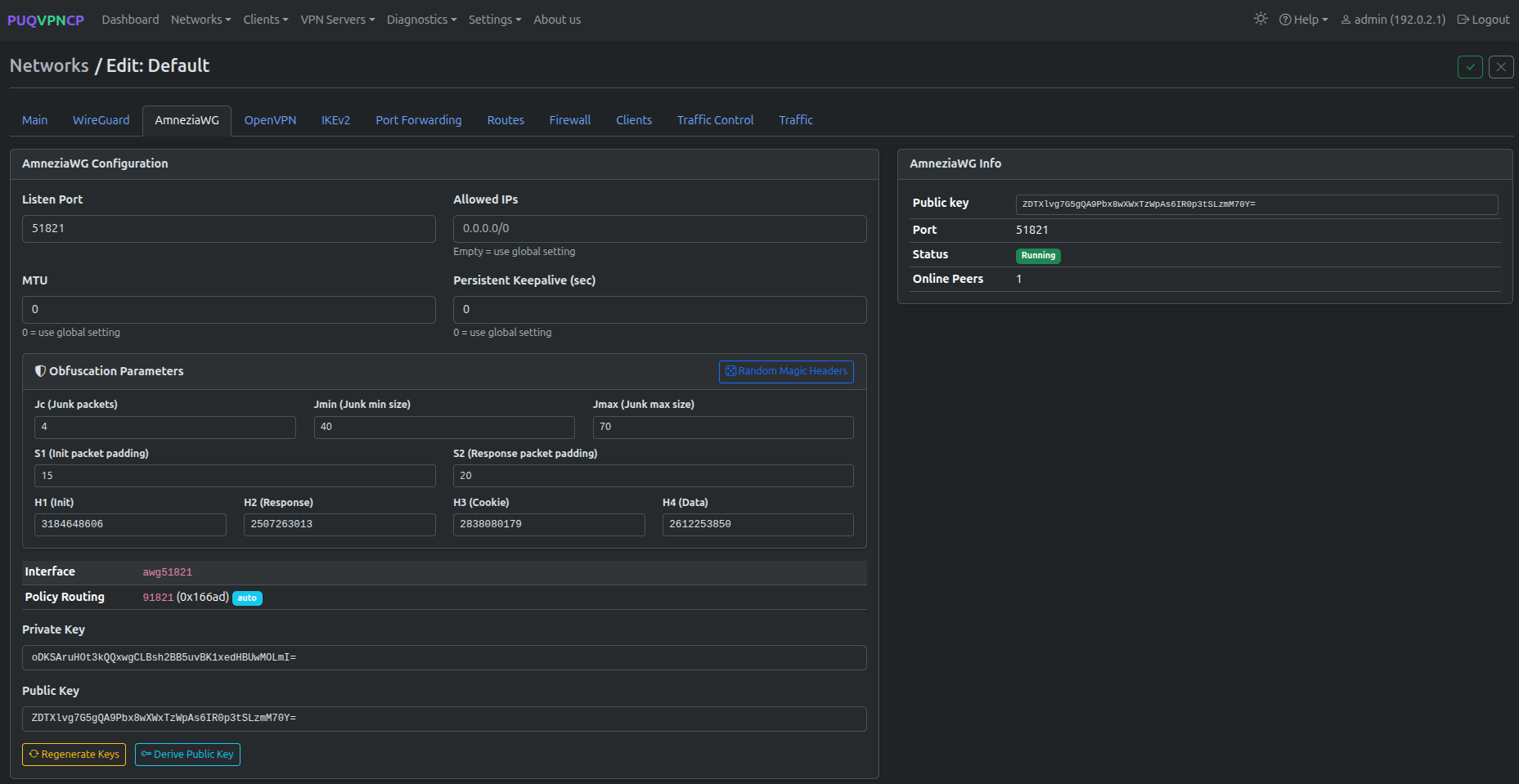Expand the Networks dropdown menu

[201, 20]
